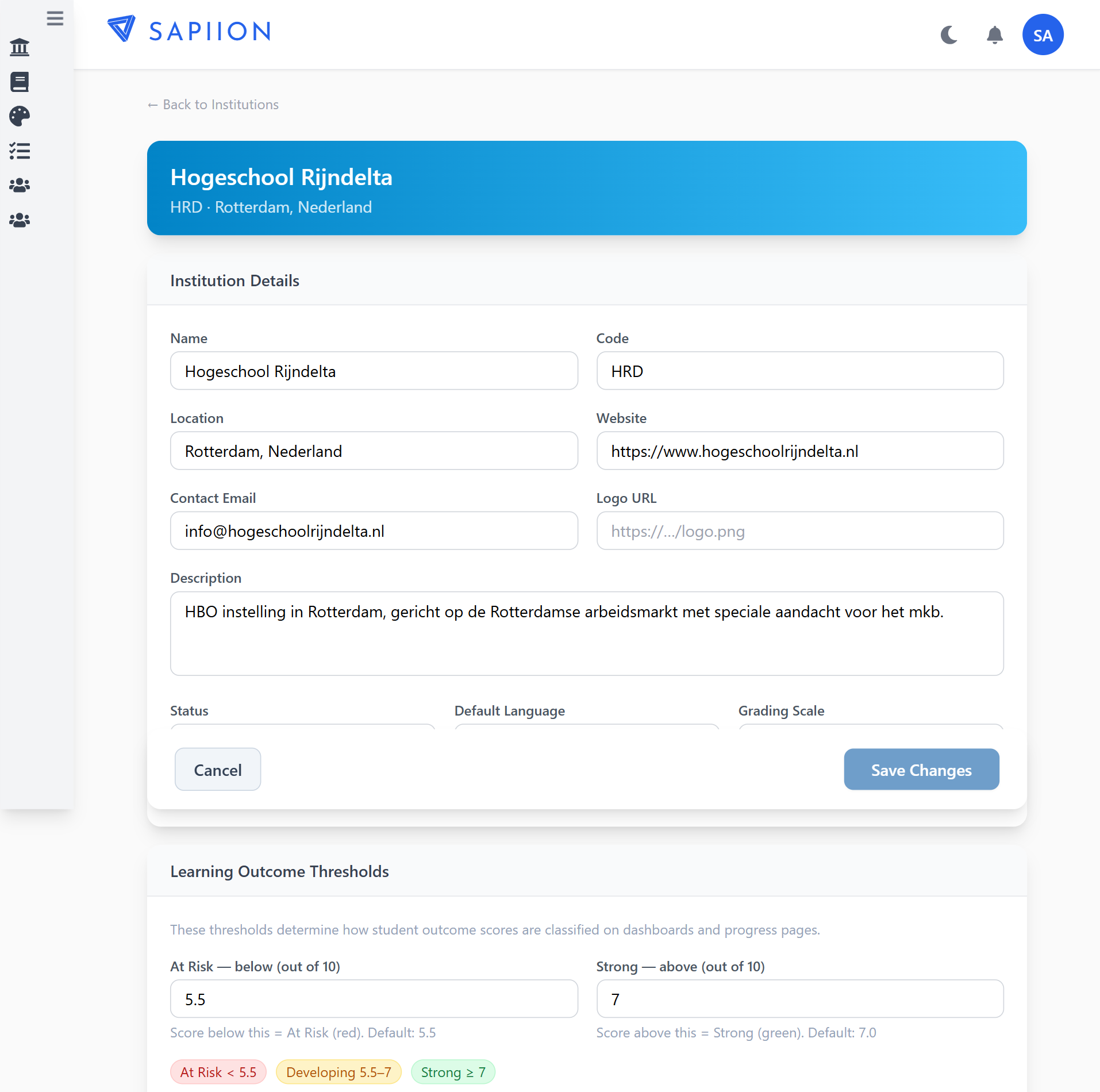This screenshot has width=1100, height=1092.
Task: Open the book icon in sidebar
Action: pyautogui.click(x=20, y=82)
